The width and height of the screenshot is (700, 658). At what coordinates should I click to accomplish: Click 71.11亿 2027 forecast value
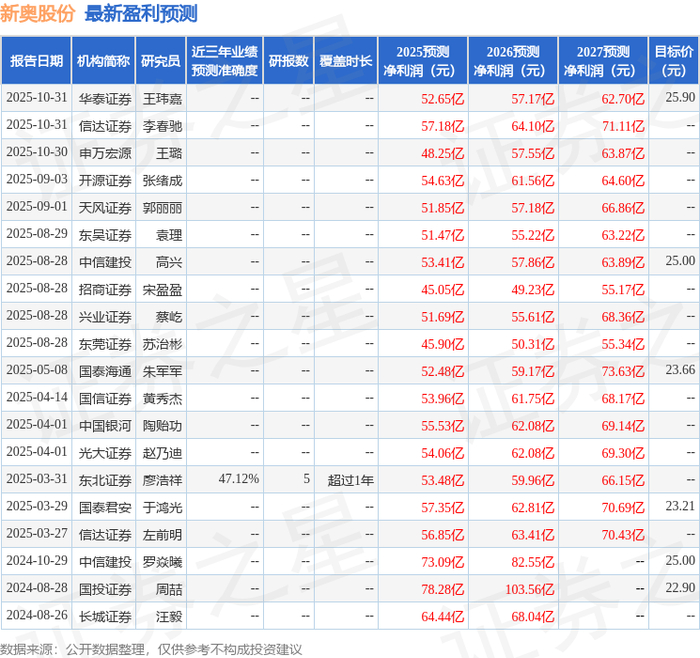coord(623,126)
